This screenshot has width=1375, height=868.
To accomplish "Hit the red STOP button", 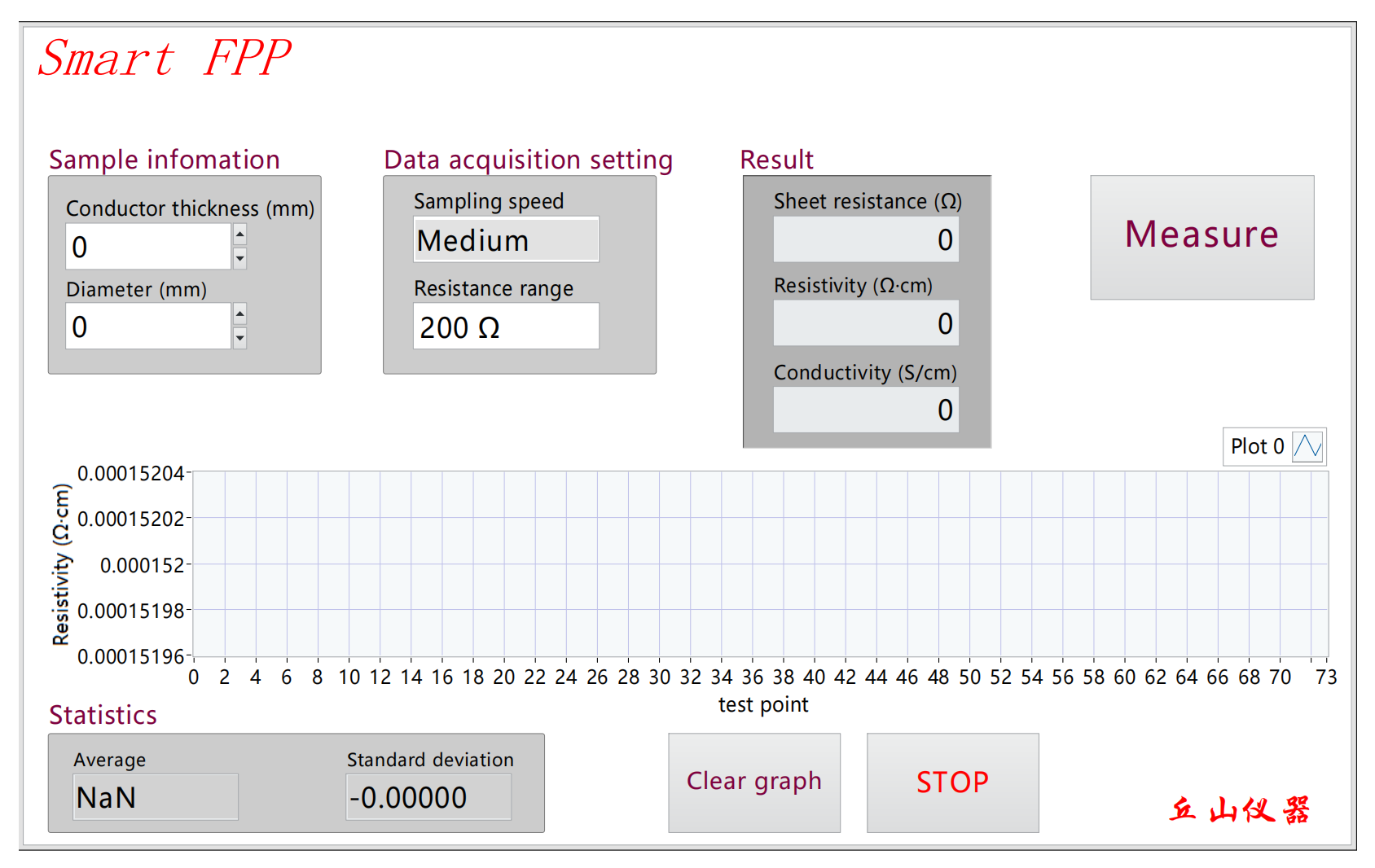I will pos(952,783).
